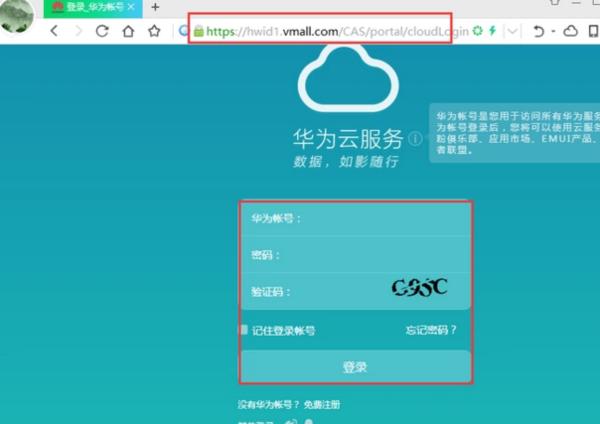Refresh the captcha image
The width and height of the screenshot is (600, 424).
[419, 288]
